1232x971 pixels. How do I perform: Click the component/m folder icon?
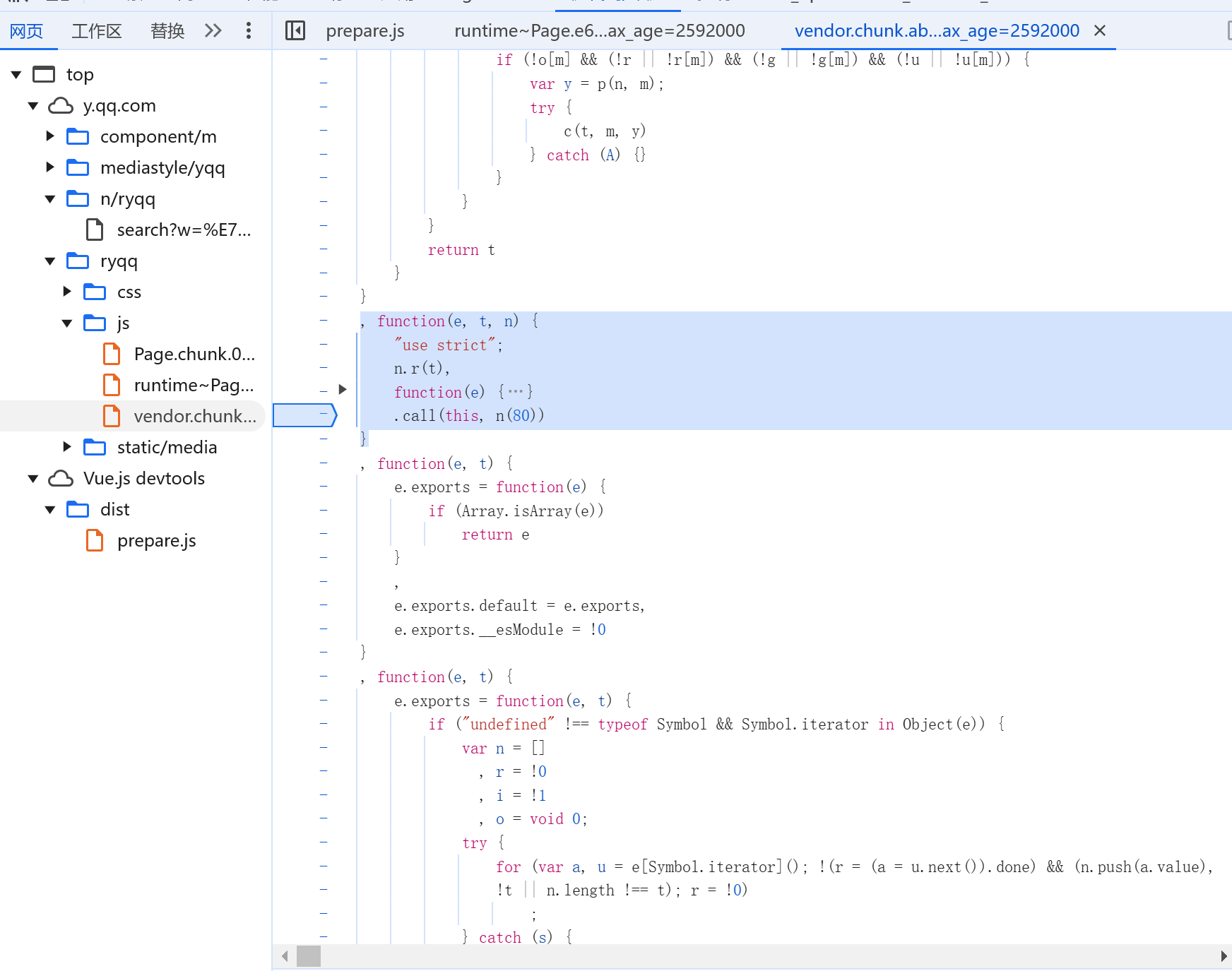pos(78,136)
